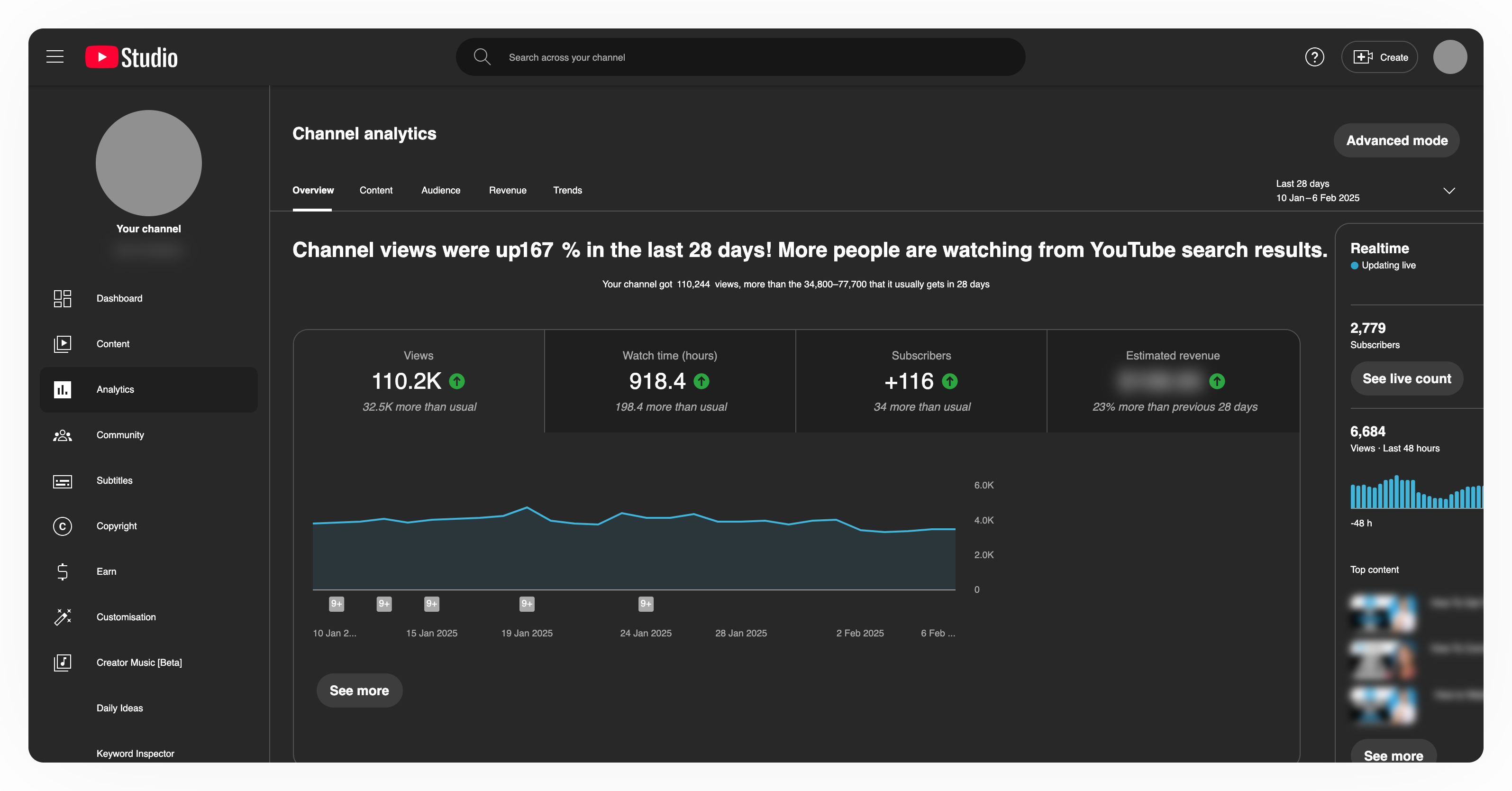Click the 9+ video marker at 10 Jan

coord(337,604)
